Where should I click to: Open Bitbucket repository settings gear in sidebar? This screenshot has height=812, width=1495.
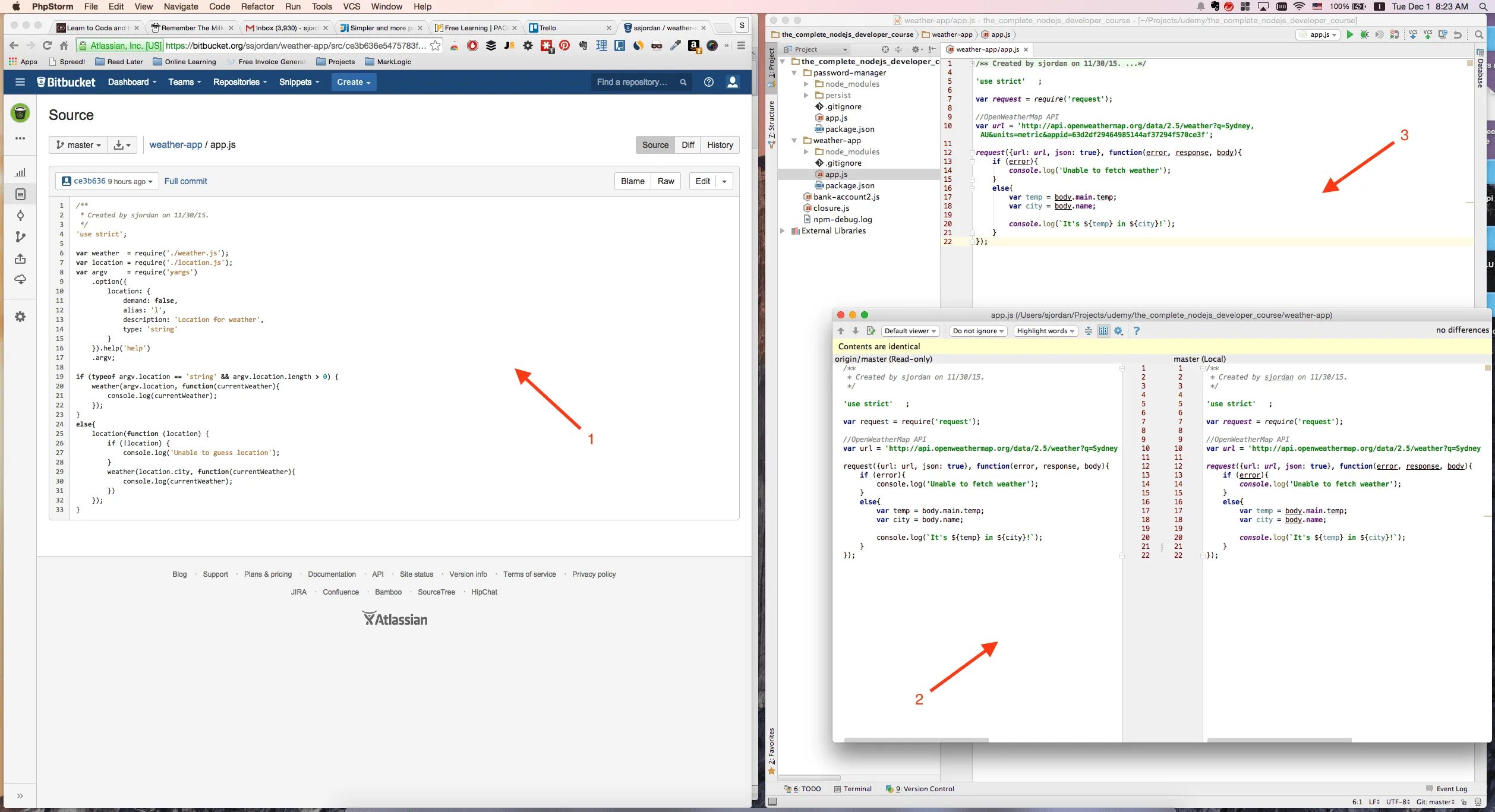coord(20,317)
